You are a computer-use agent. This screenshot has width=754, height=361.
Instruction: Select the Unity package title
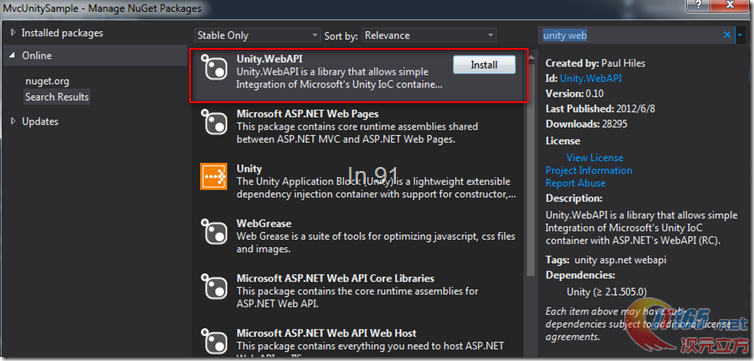click(x=249, y=169)
